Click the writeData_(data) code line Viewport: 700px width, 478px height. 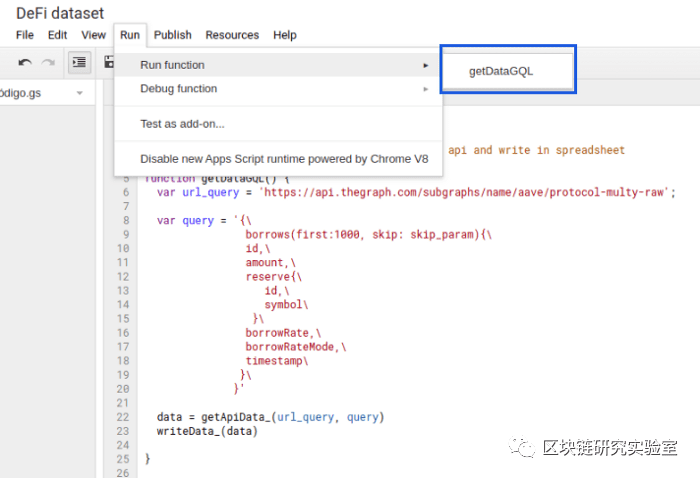click(207, 431)
